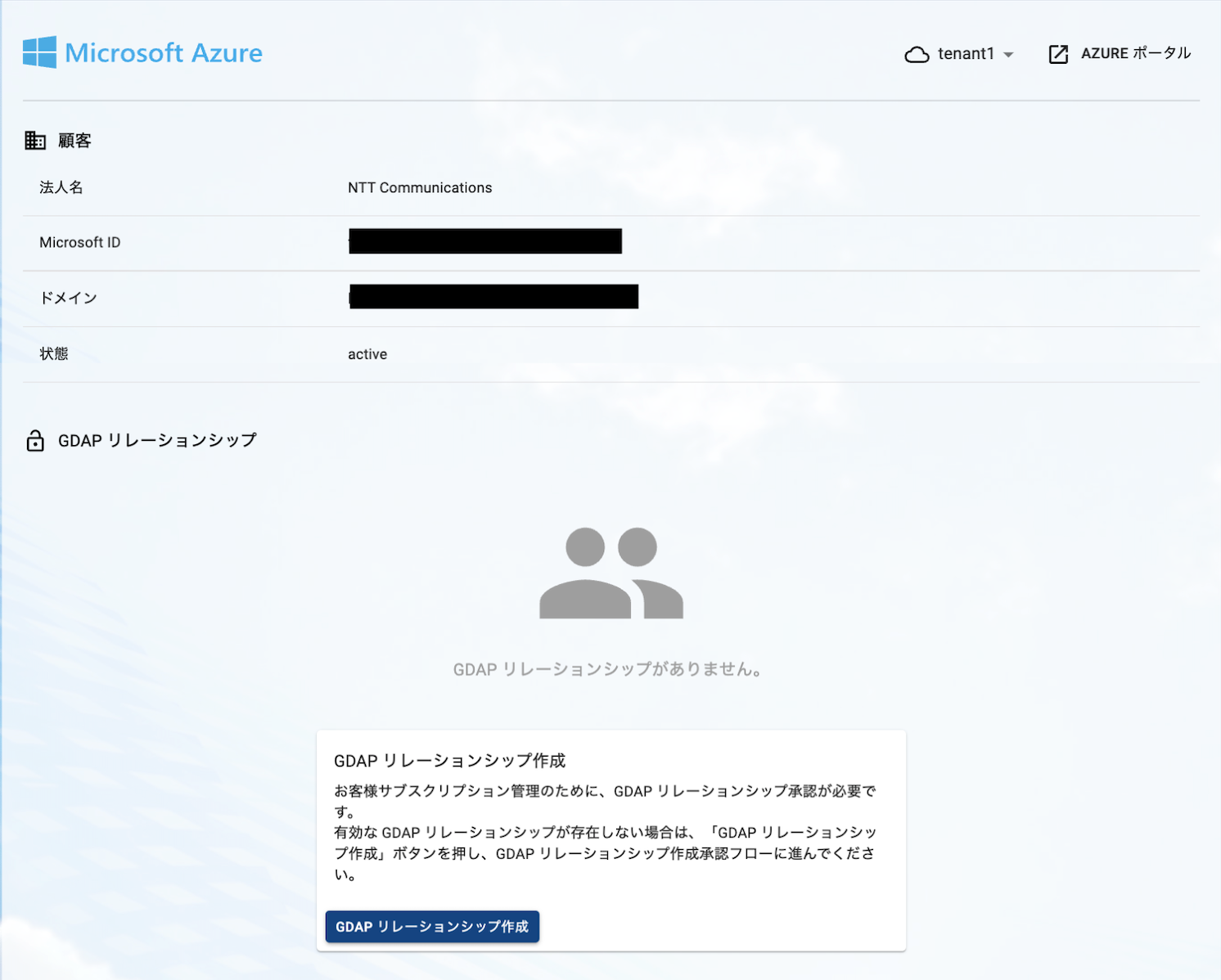Click the lock icon beside GDAP リレーションシップ

tap(35, 441)
